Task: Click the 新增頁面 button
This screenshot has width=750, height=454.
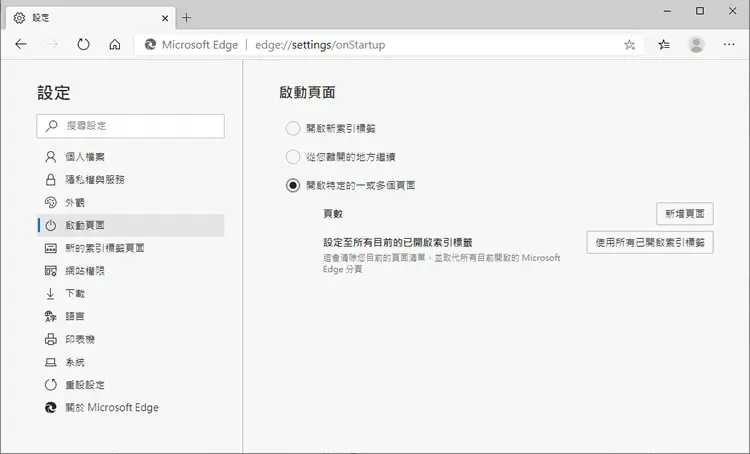Action: coord(684,213)
